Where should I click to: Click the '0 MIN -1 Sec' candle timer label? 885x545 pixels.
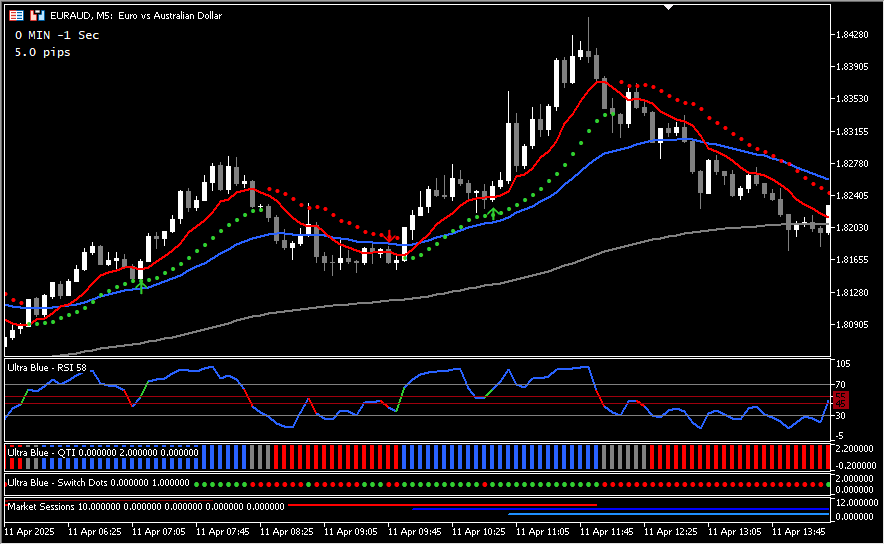click(x=57, y=35)
